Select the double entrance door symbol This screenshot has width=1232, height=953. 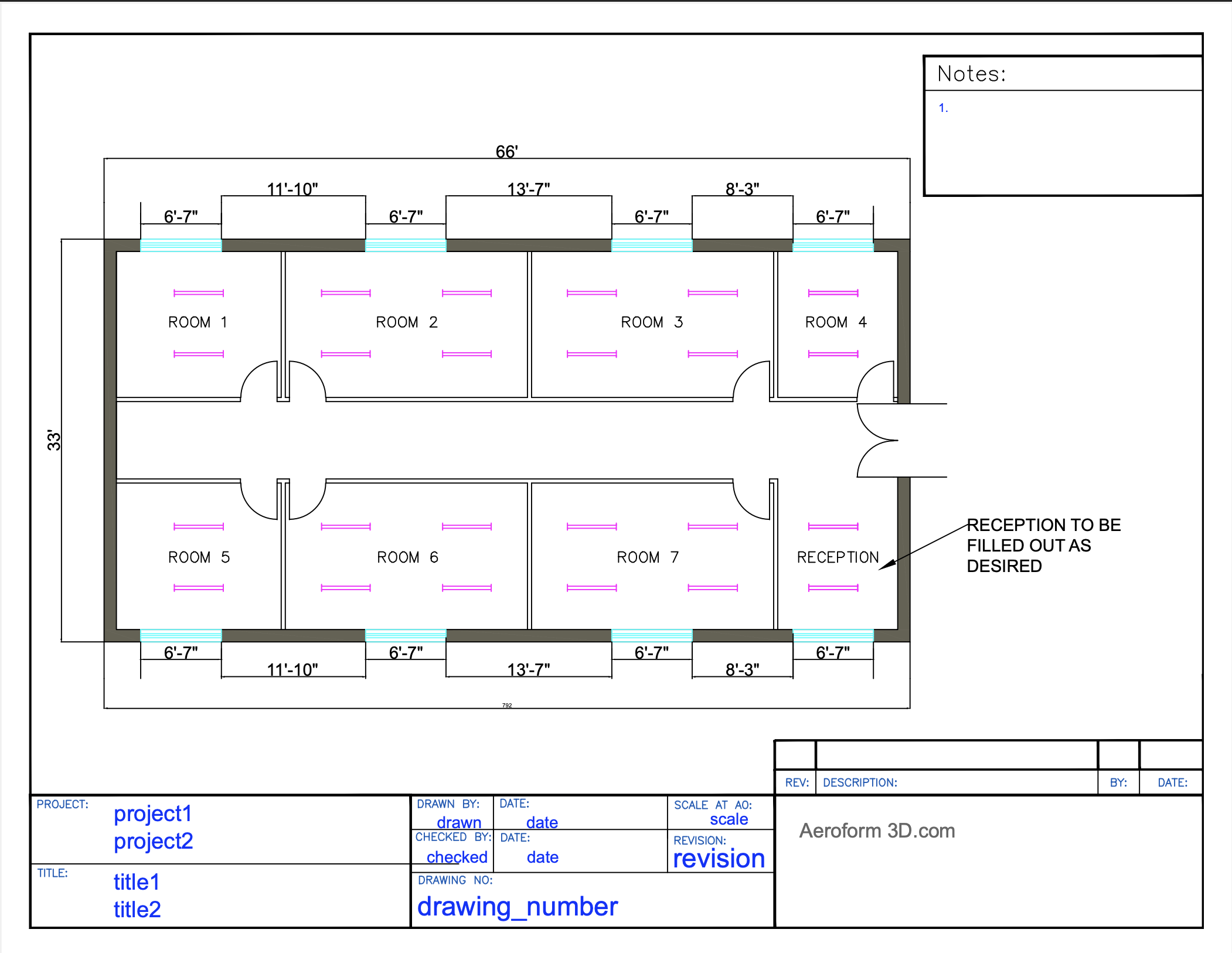coord(901,440)
